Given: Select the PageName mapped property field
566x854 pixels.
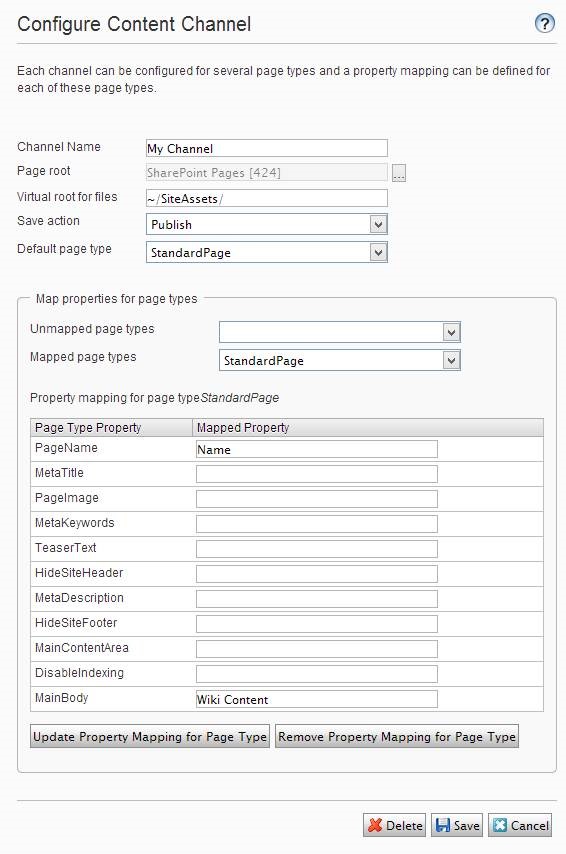Looking at the screenshot, I should (x=317, y=449).
